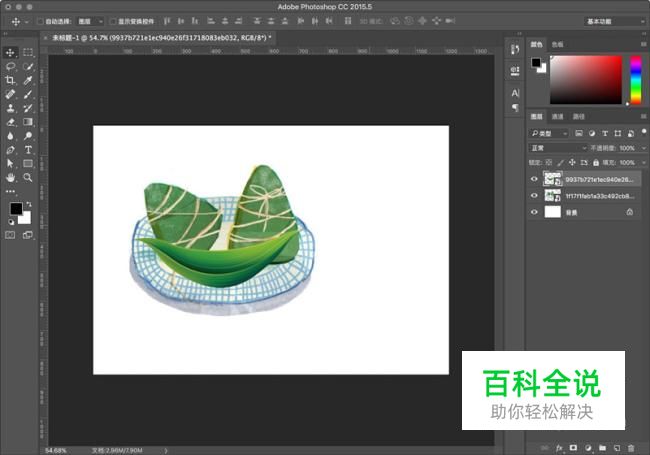Image resolution: width=650 pixels, height=455 pixels.
Task: Select the Zoom magnifier tool
Action: 28,177
